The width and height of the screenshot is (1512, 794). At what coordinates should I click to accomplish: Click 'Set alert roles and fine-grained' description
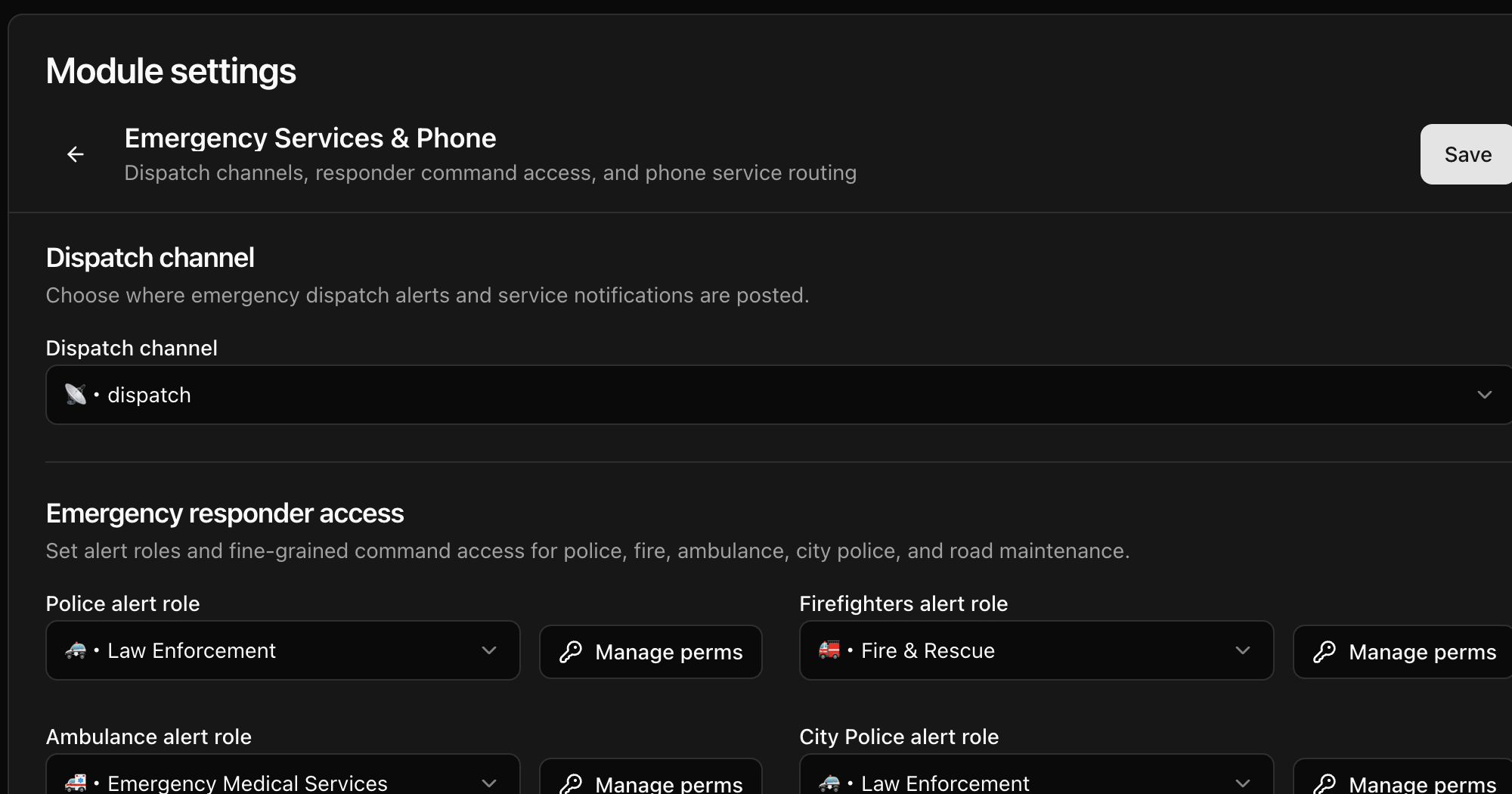pos(587,551)
